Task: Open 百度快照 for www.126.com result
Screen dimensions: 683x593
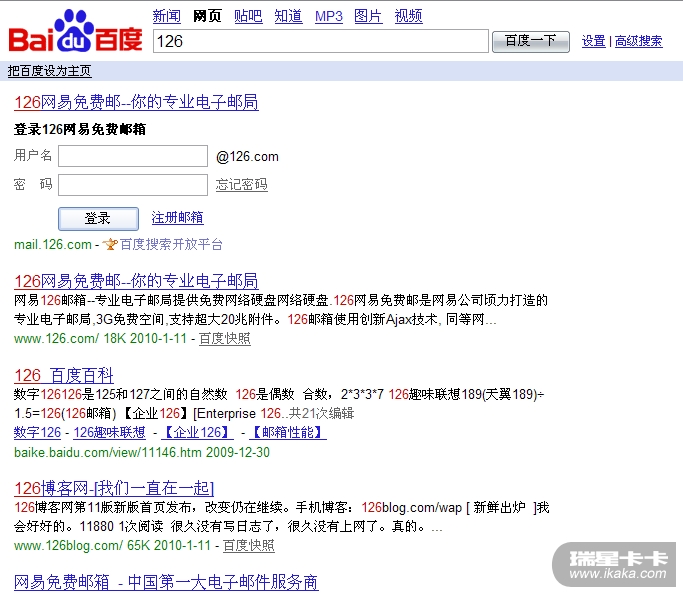Action: 225,339
